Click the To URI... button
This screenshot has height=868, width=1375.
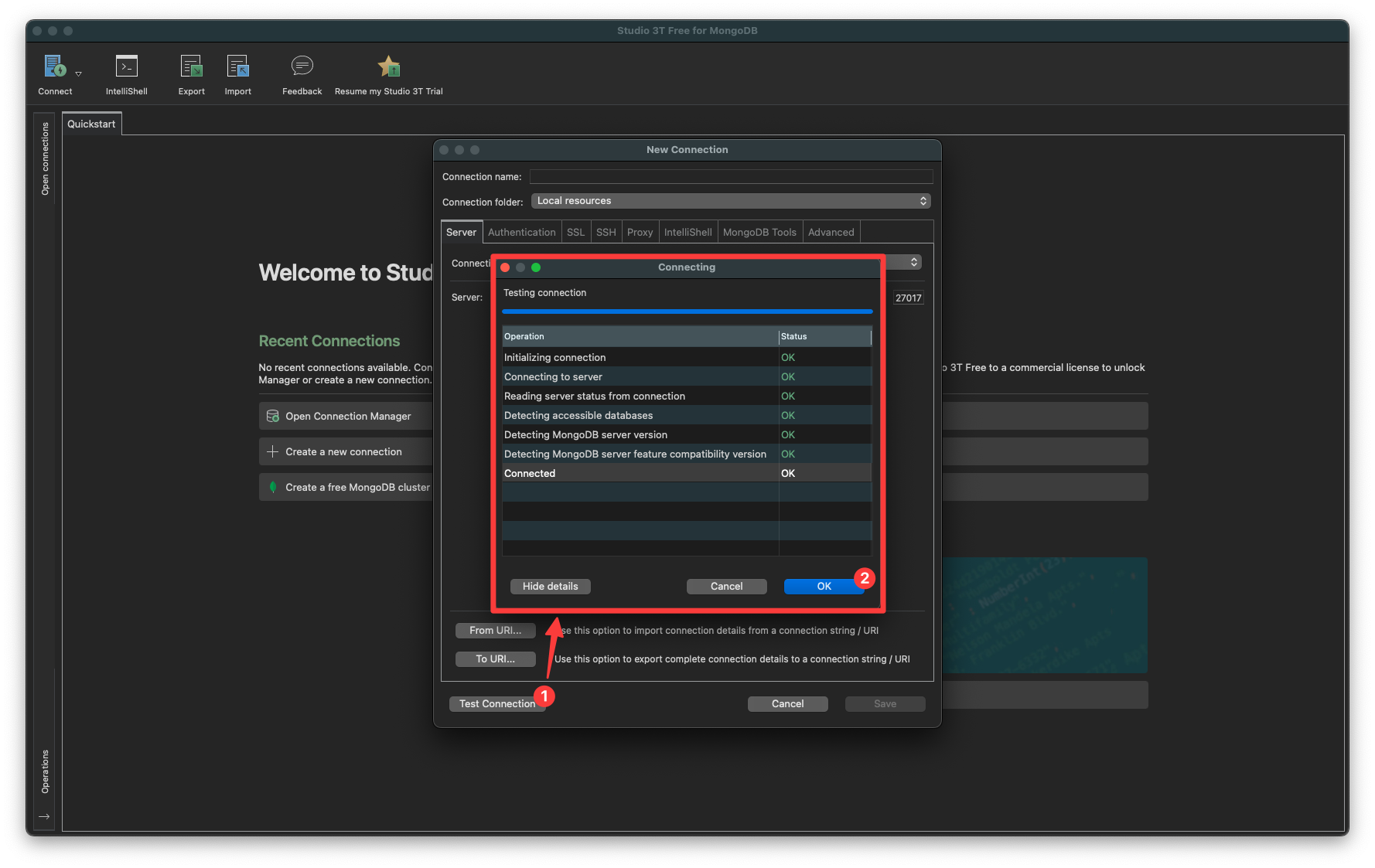(x=496, y=659)
